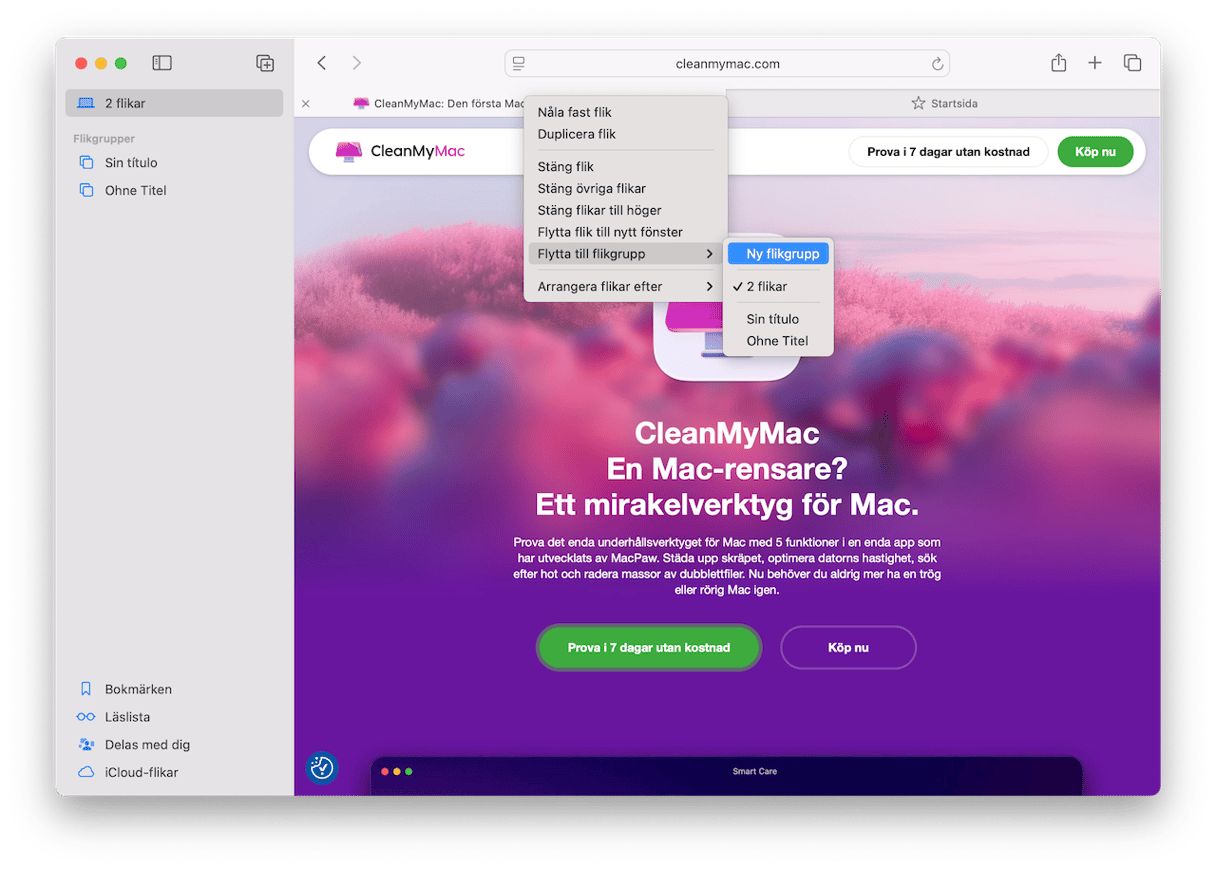
Task: Reload the cleanmymac.com page
Action: 937,63
